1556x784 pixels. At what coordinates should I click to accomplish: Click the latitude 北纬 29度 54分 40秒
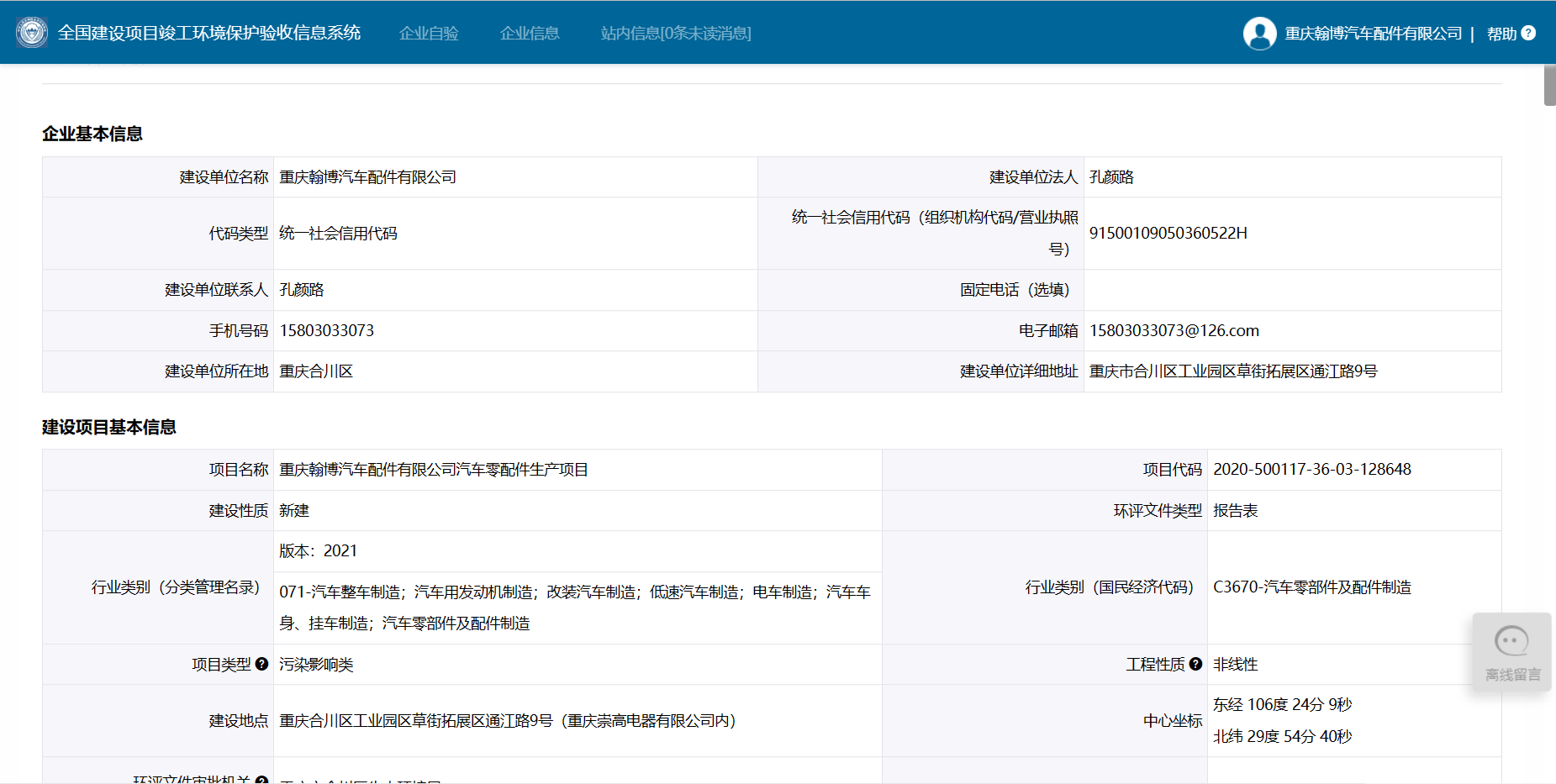click(1282, 736)
